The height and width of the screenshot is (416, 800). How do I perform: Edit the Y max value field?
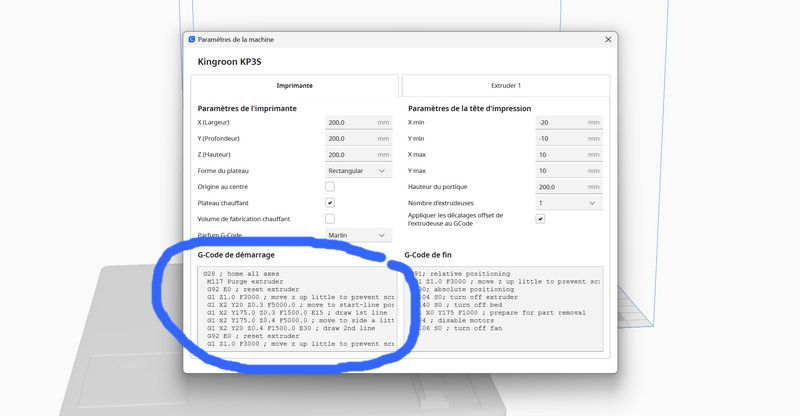click(569, 171)
